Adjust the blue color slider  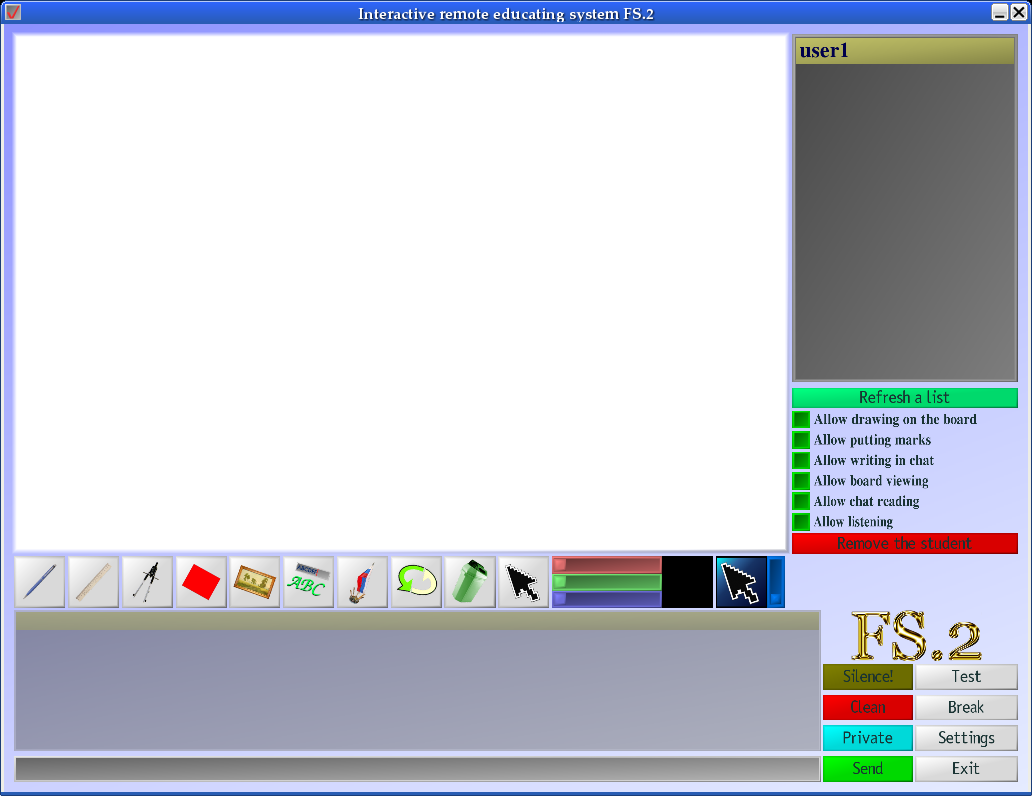(x=607, y=598)
